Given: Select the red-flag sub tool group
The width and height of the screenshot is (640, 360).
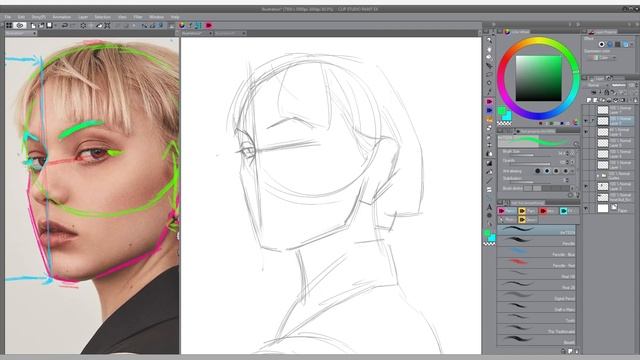Looking at the screenshot, I should click(x=549, y=211).
